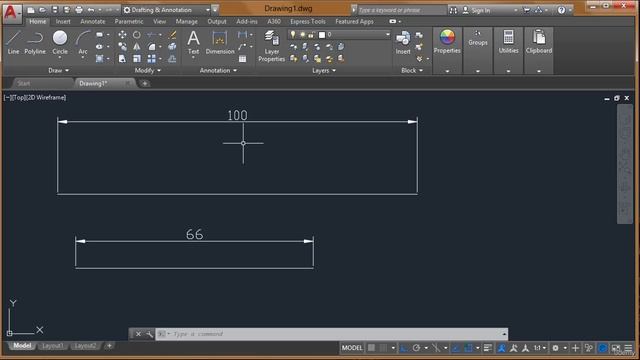This screenshot has height=360, width=640.
Task: Select the Stretch tool
Action: point(122,59)
